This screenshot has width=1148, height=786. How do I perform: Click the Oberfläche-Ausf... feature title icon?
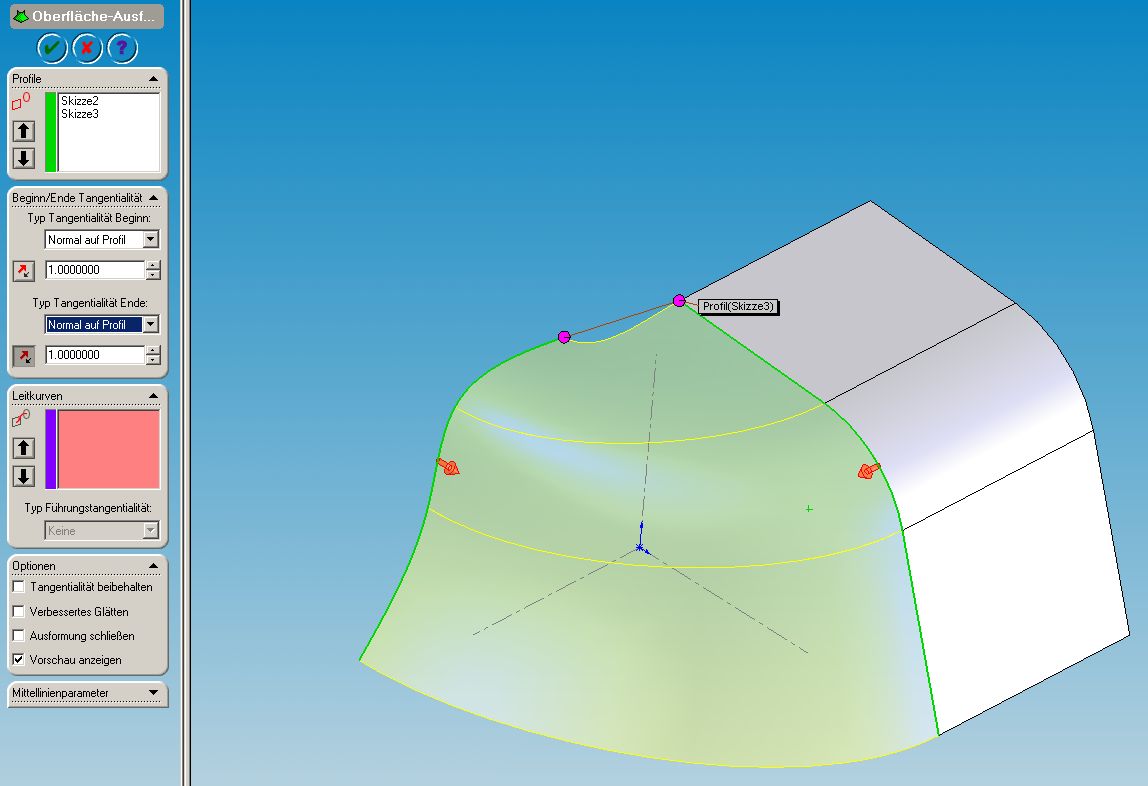20,16
